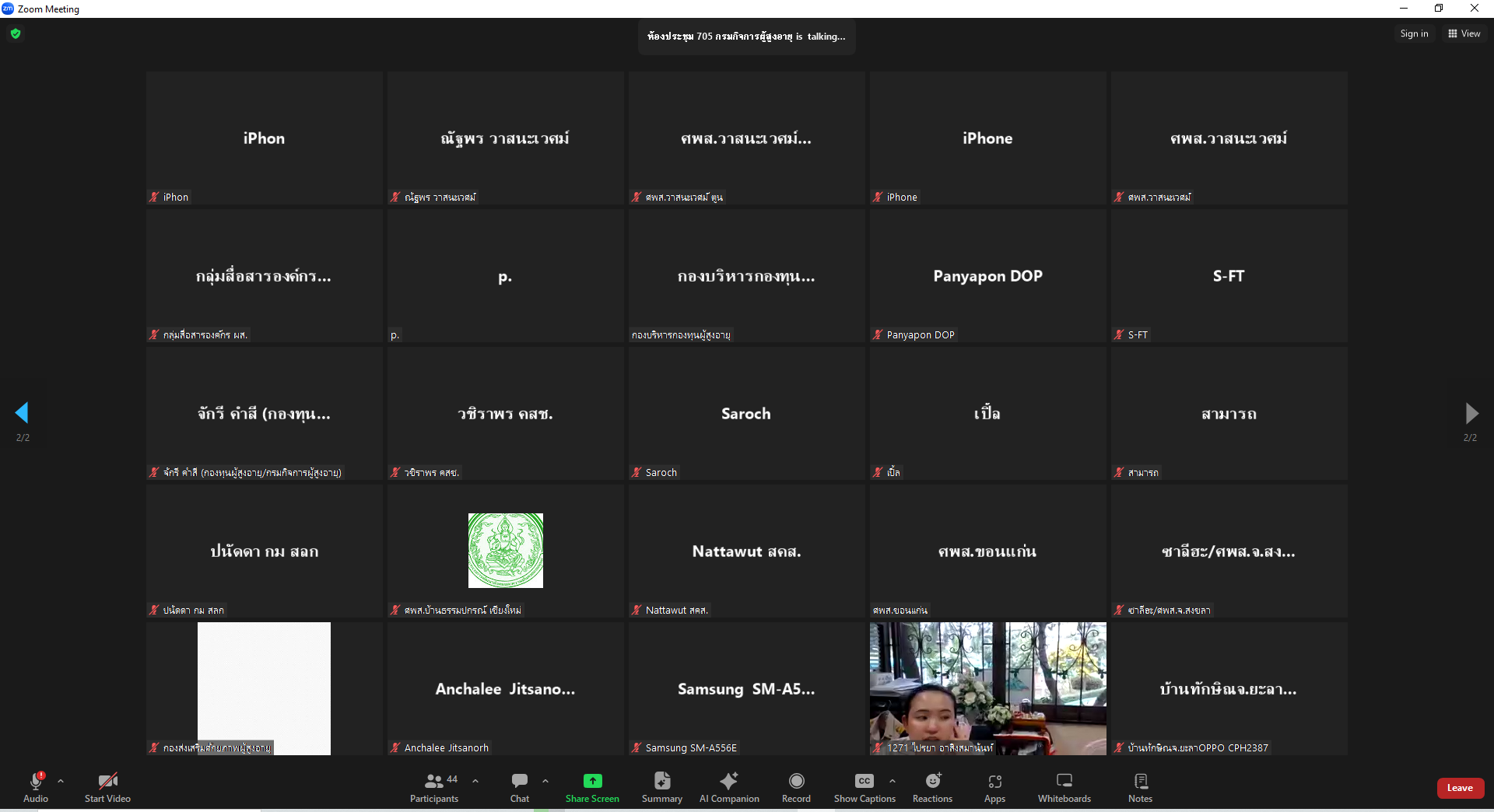The width and height of the screenshot is (1494, 812).
Task: Expand the Chat options chevron
Action: coord(545,781)
